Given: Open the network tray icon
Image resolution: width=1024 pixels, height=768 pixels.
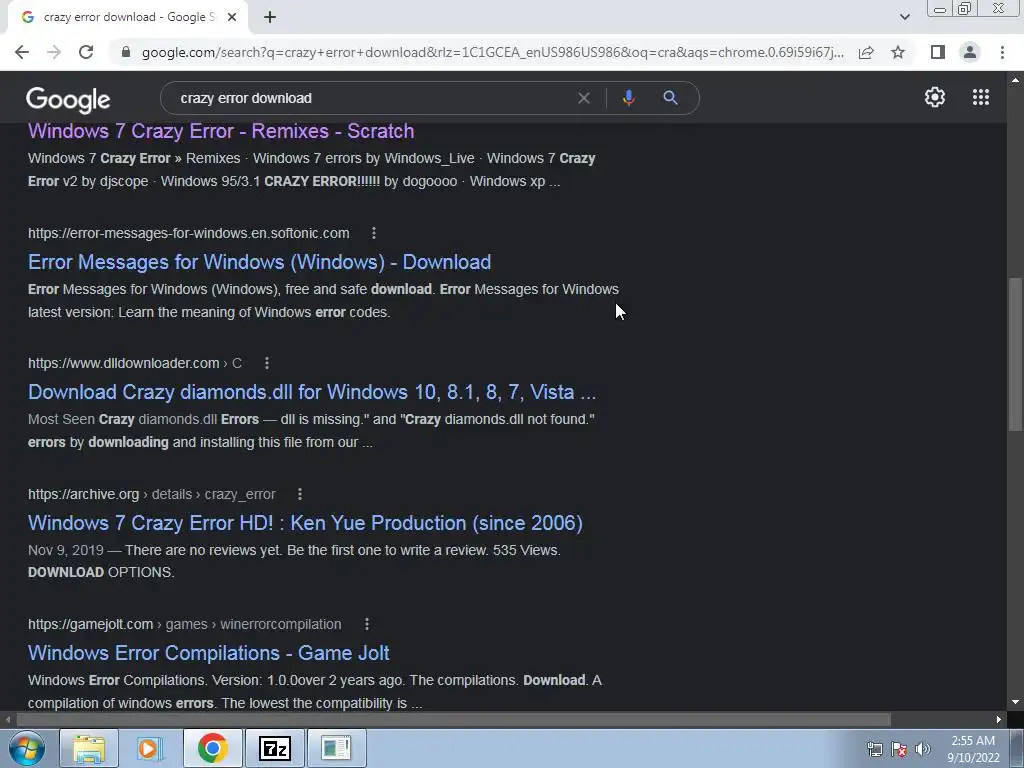Looking at the screenshot, I should coord(874,749).
